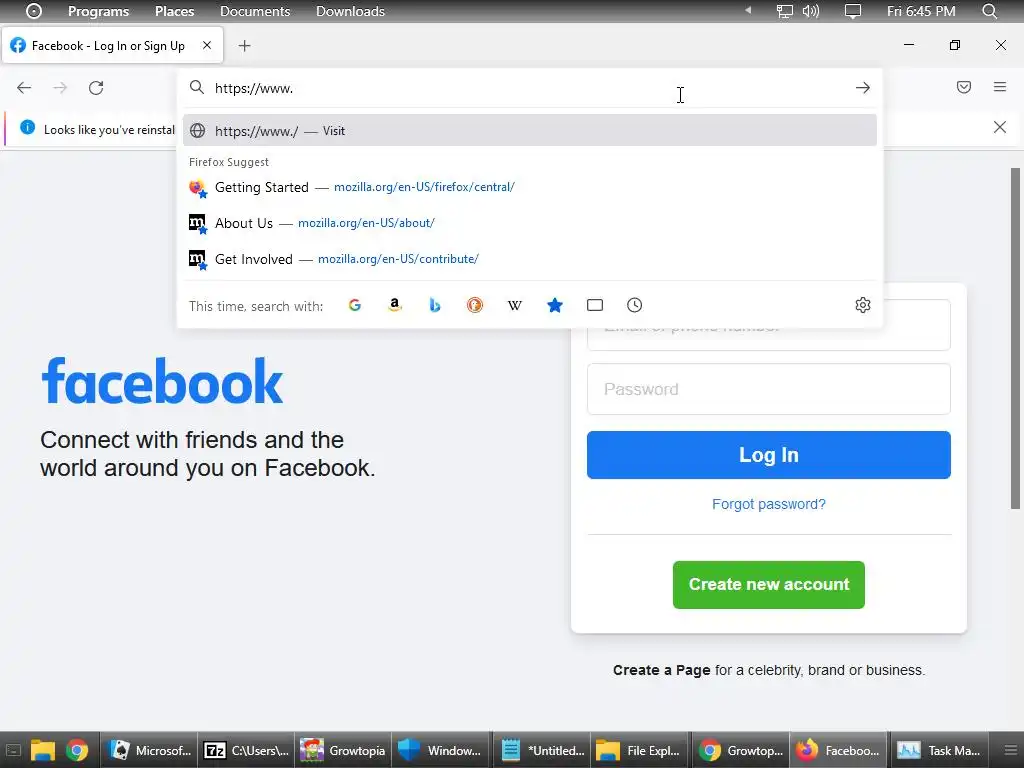Open the Places menu
This screenshot has width=1024, height=768.
(174, 11)
